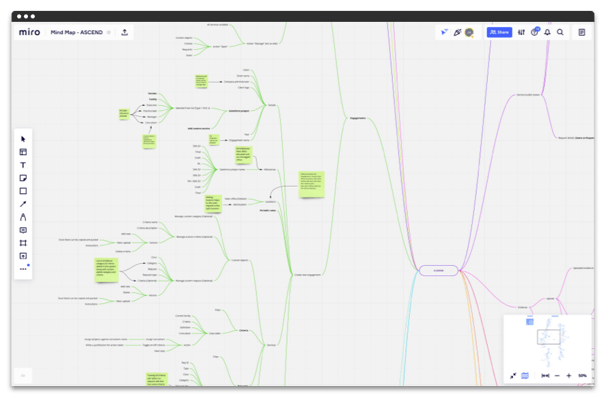Open the 50% zoom level menu

click(x=582, y=375)
